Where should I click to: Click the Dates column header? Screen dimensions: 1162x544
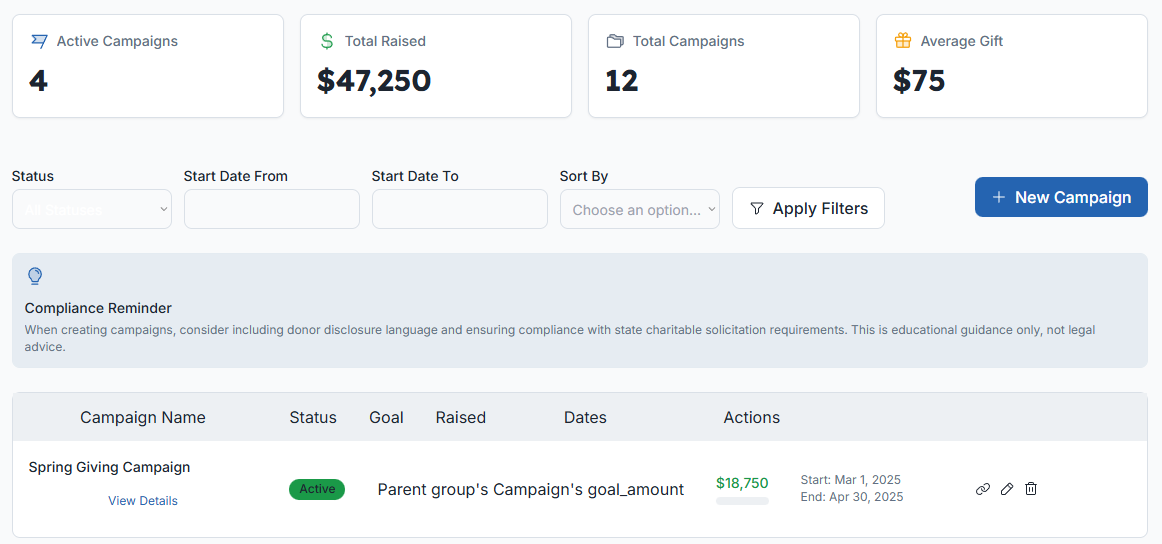click(585, 418)
